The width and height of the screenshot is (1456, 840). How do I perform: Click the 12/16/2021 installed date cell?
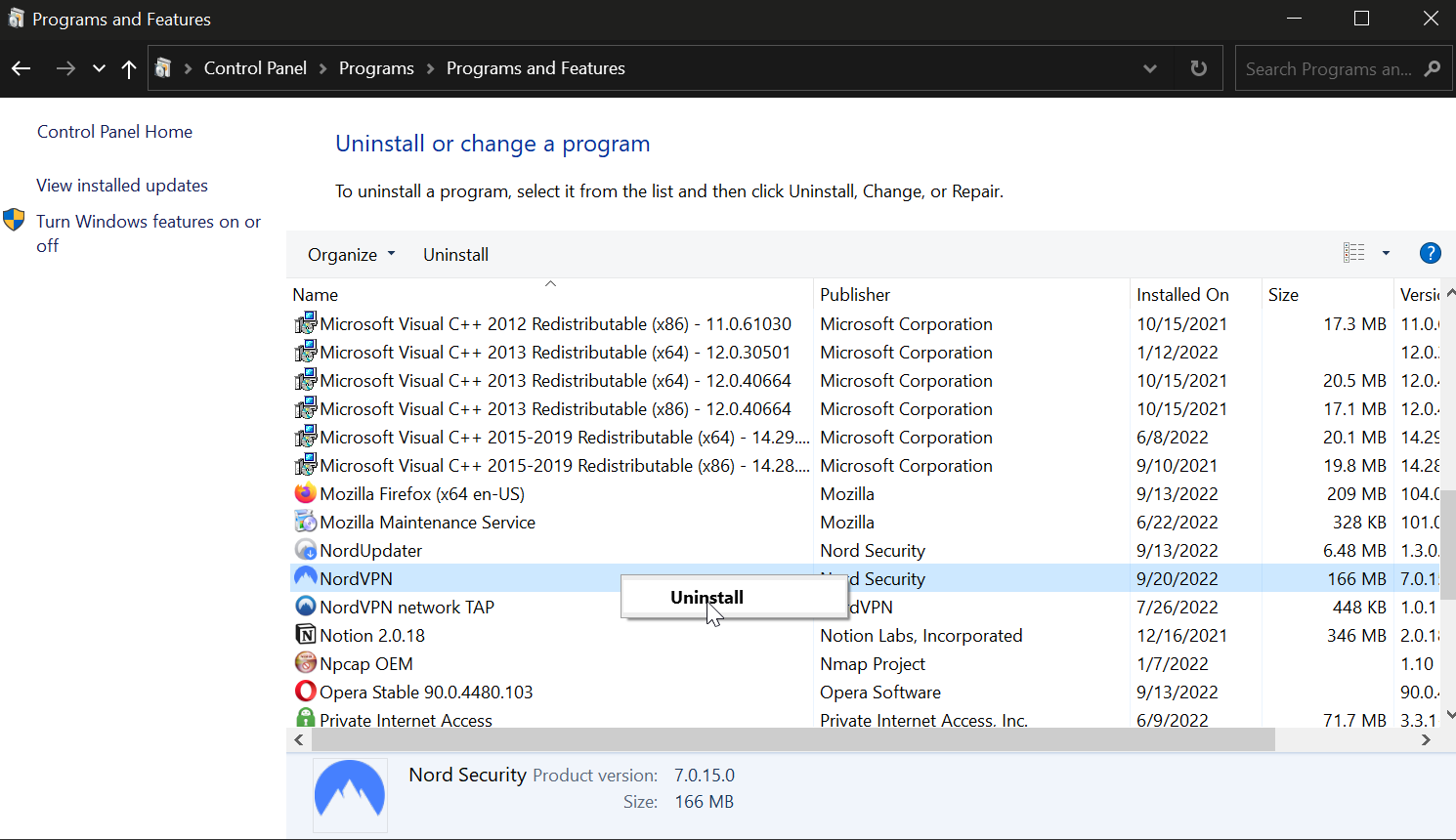[x=1181, y=636]
